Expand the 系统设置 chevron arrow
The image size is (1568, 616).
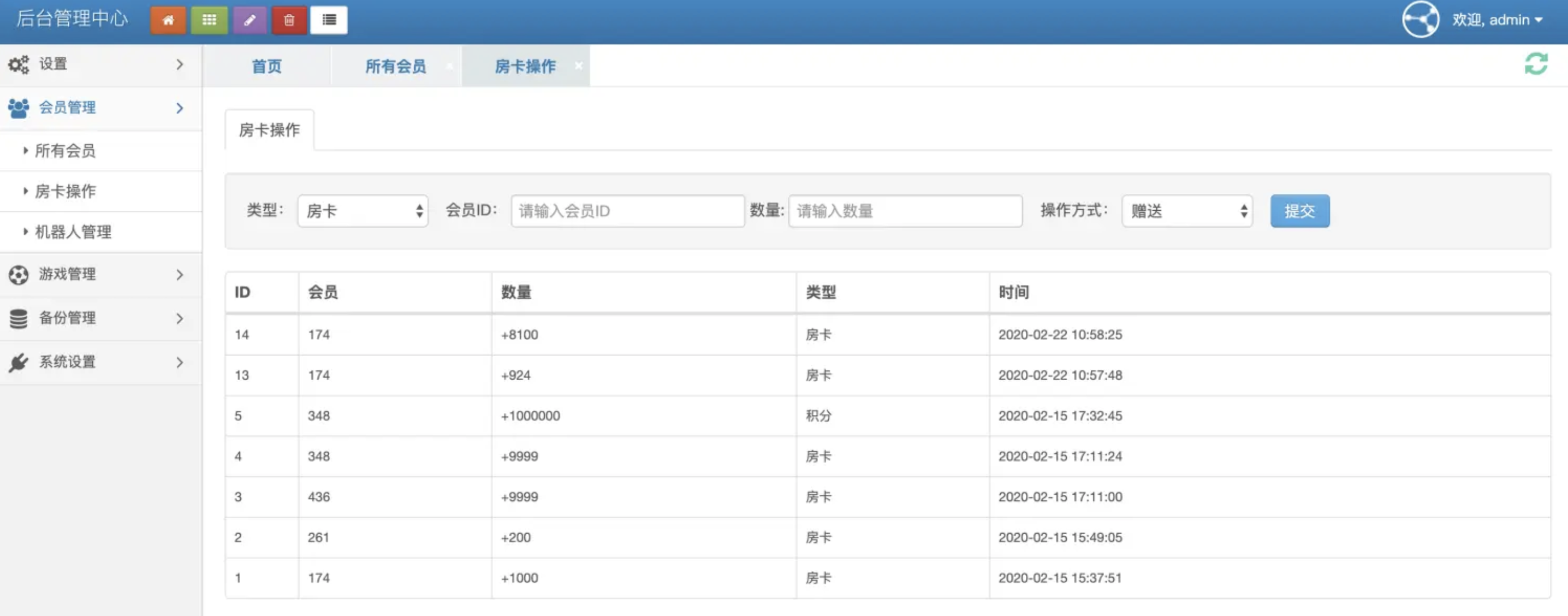[x=180, y=363]
